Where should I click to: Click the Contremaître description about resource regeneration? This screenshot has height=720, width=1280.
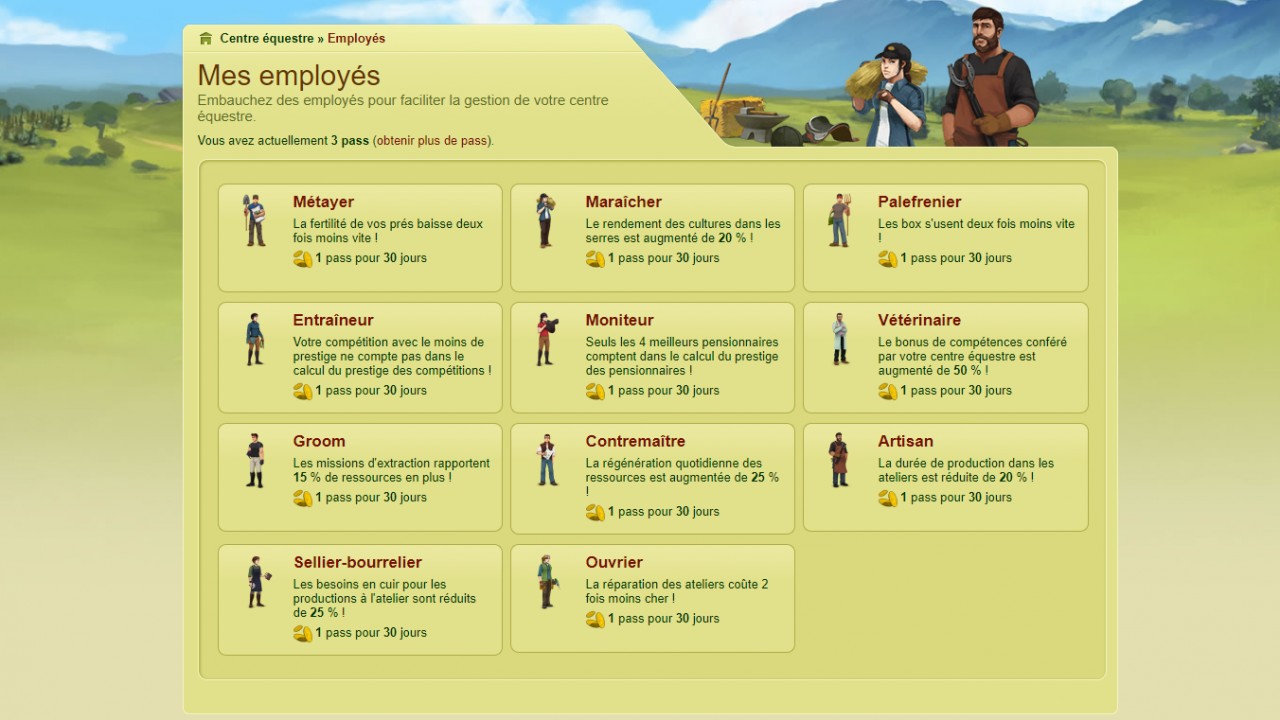(x=682, y=477)
